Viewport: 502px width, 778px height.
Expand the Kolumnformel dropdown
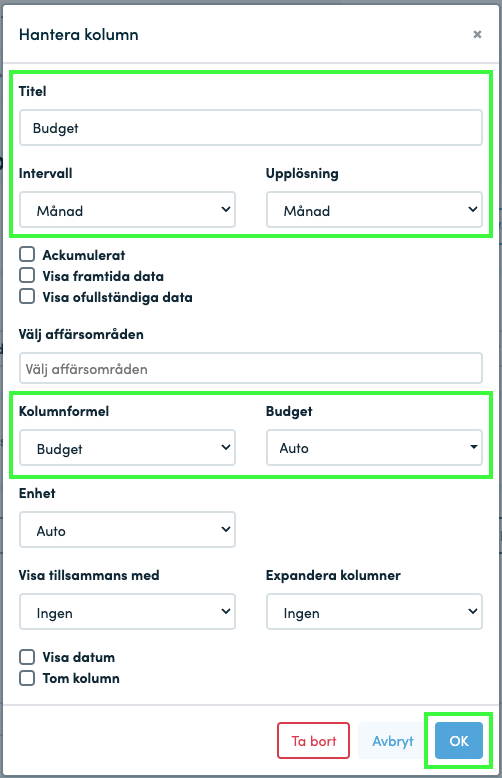(x=127, y=448)
